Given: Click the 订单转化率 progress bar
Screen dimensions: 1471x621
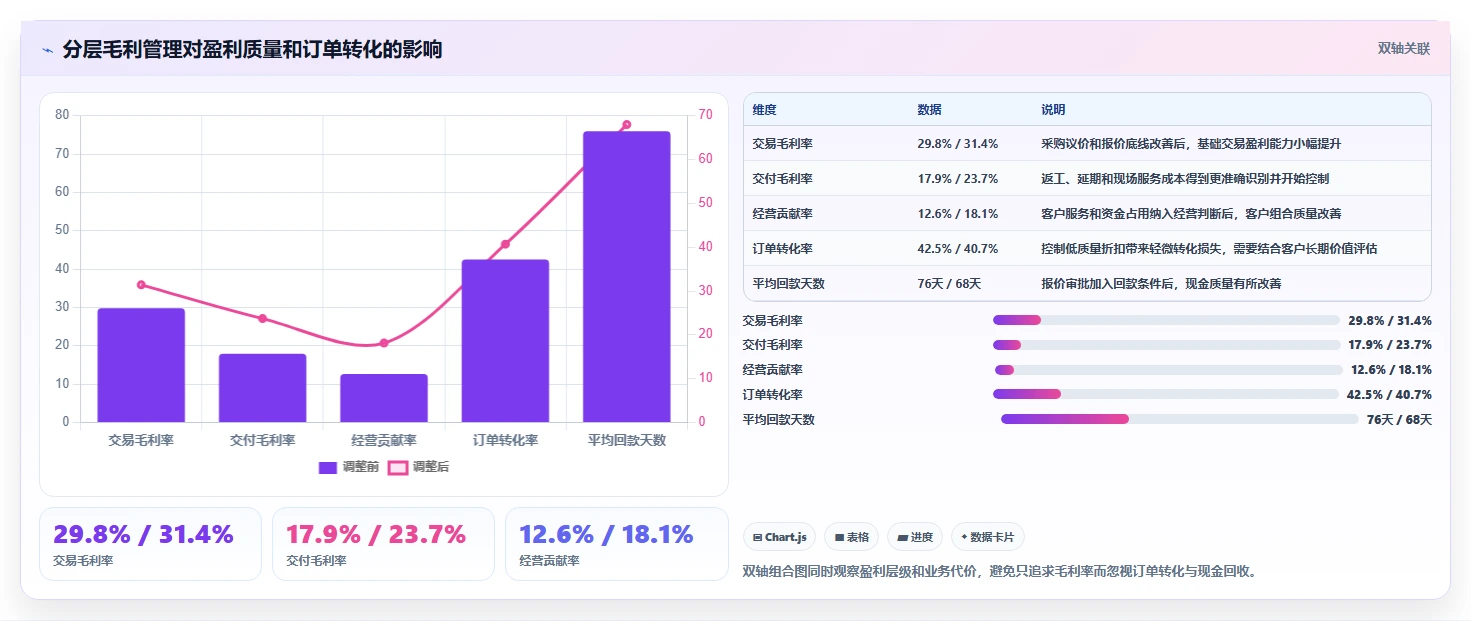Looking at the screenshot, I should pos(1166,394).
